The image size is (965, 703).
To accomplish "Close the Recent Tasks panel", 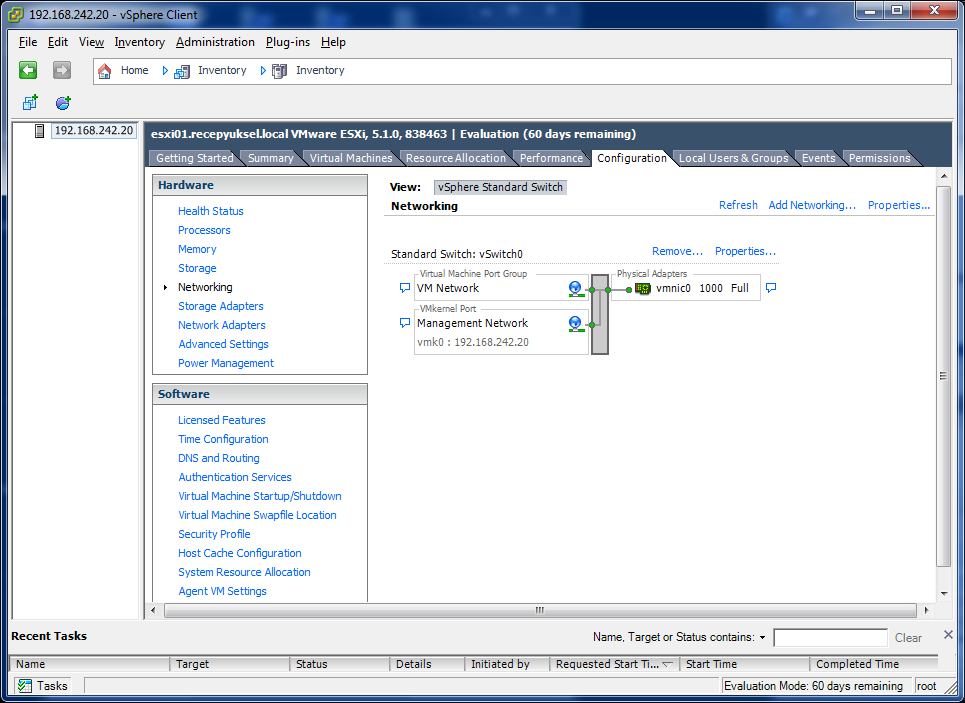I will [948, 635].
